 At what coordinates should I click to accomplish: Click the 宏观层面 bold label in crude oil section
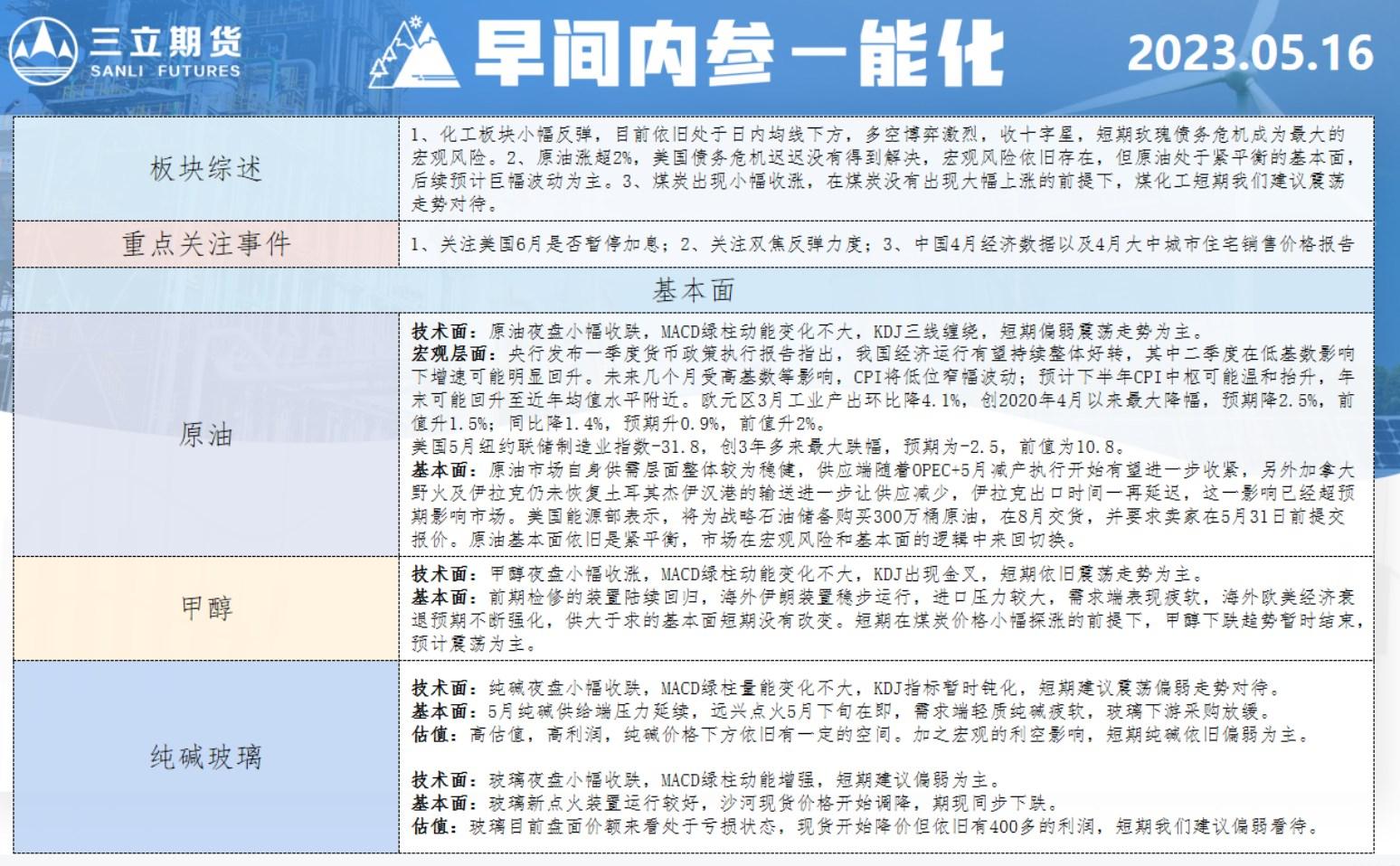coord(449,353)
